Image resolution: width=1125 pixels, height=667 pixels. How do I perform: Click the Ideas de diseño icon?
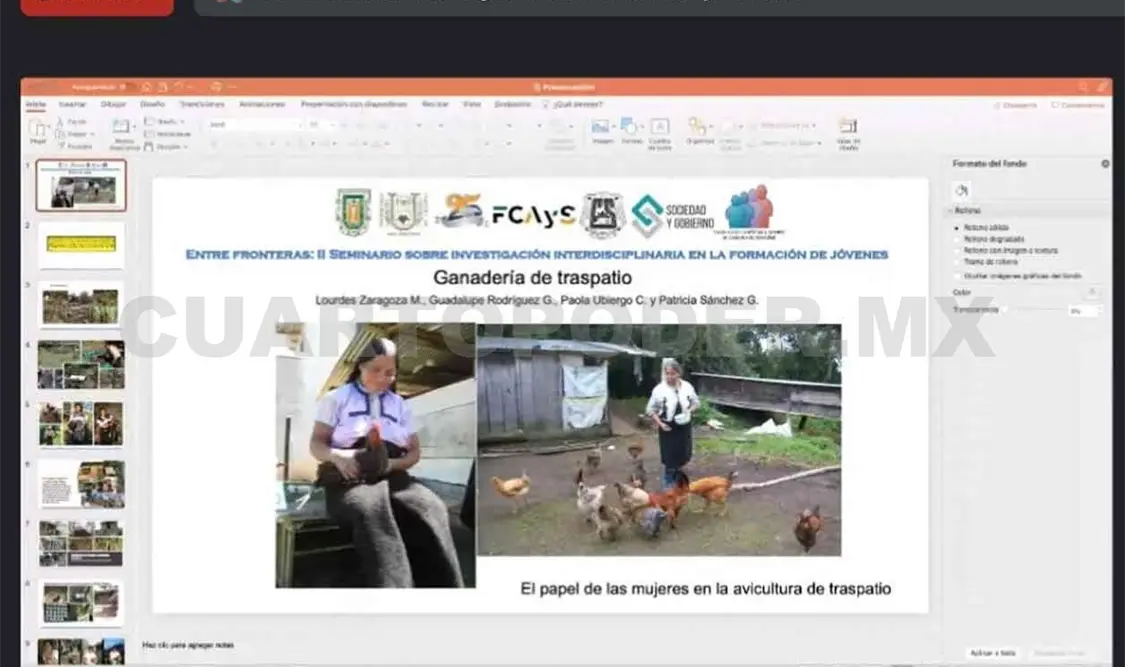(x=848, y=128)
